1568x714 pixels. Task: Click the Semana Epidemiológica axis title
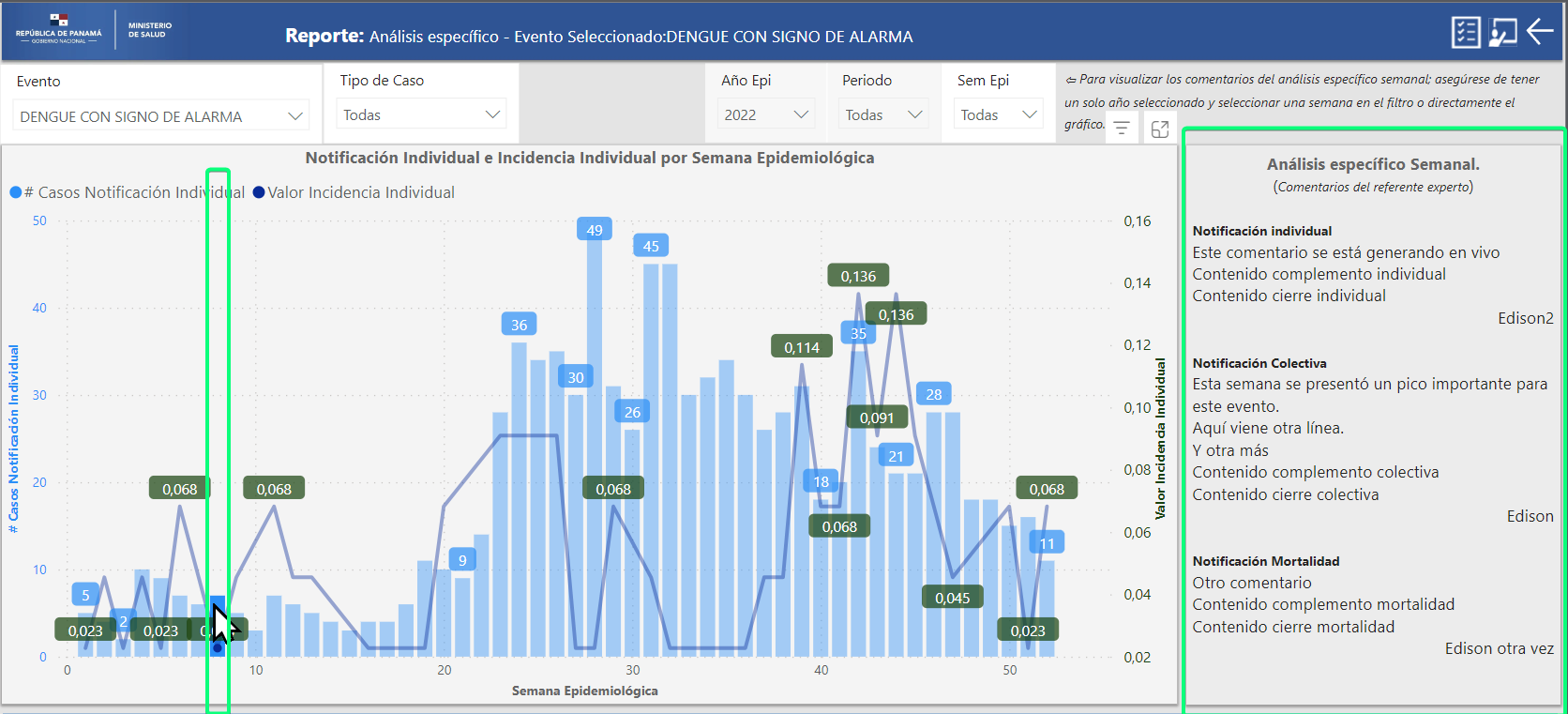[585, 691]
